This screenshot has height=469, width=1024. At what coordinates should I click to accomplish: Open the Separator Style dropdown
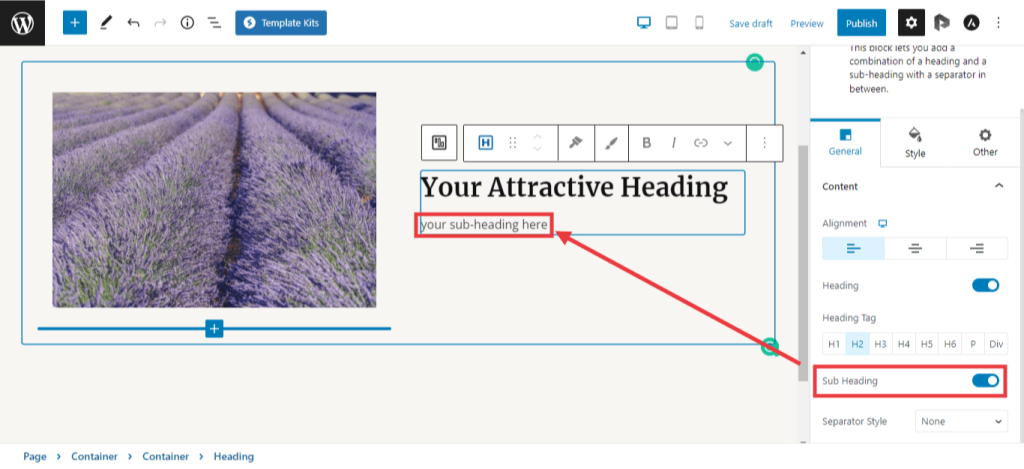960,422
